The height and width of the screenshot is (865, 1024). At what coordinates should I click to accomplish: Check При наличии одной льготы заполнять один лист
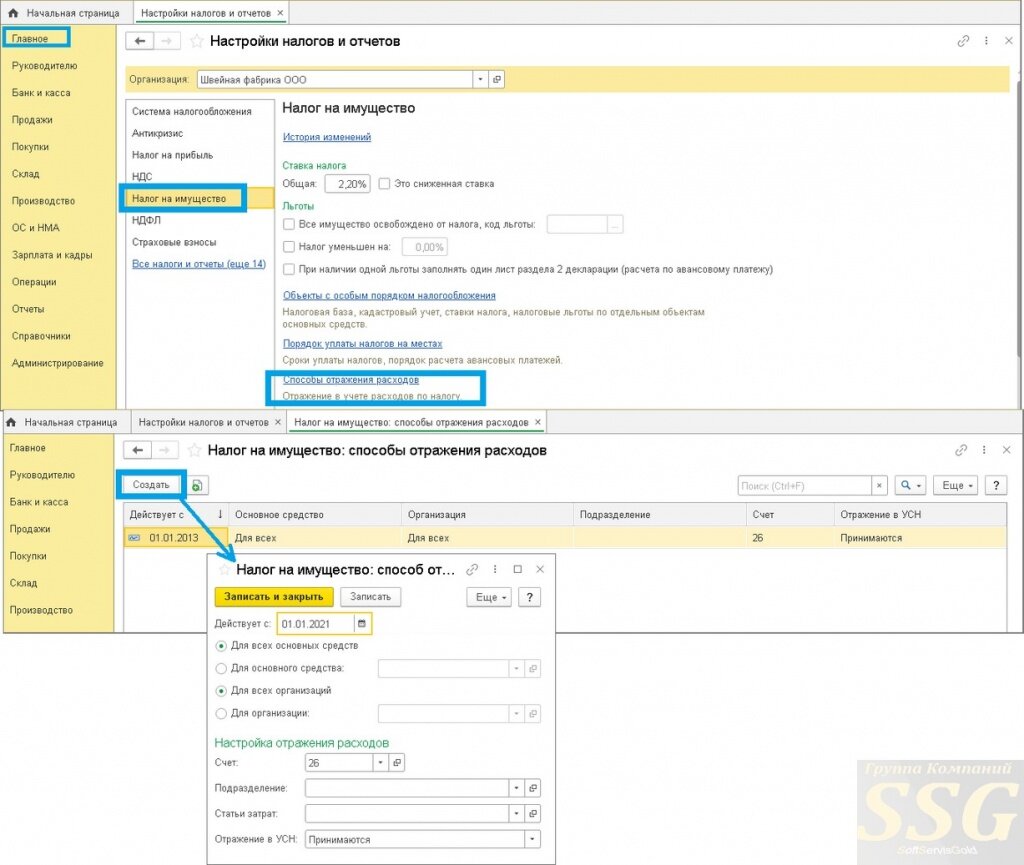coord(289,269)
